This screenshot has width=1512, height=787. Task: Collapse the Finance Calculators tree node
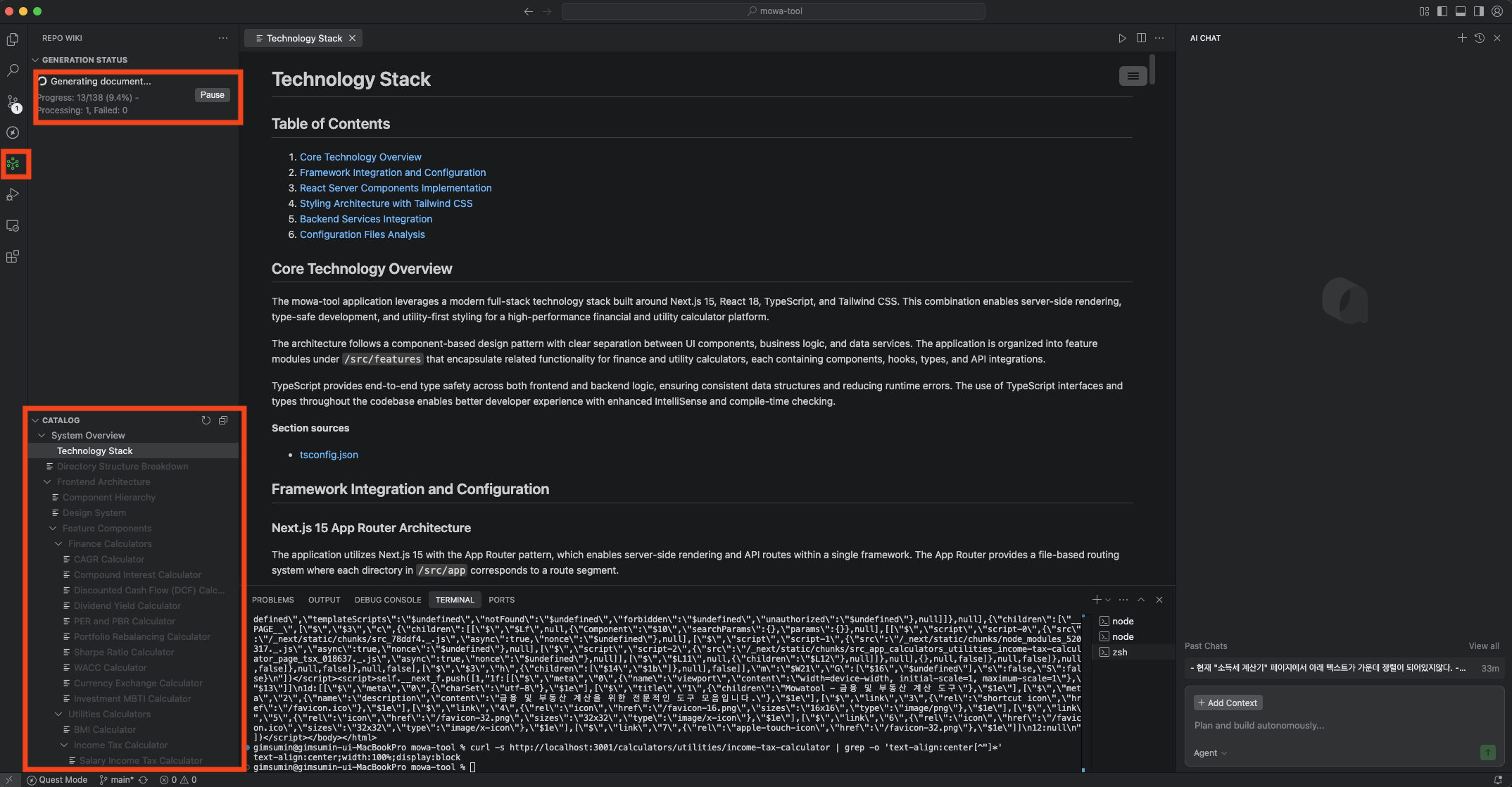[x=59, y=543]
